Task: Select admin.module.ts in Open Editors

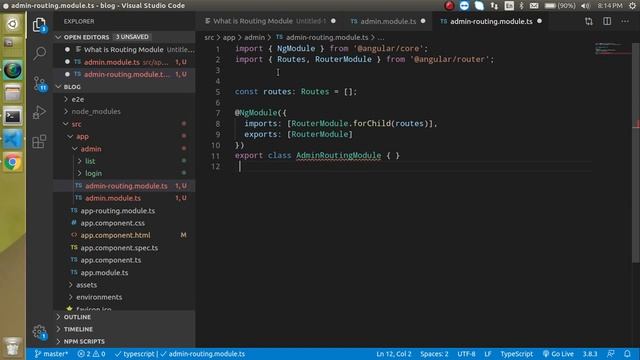Action: click(x=124, y=62)
